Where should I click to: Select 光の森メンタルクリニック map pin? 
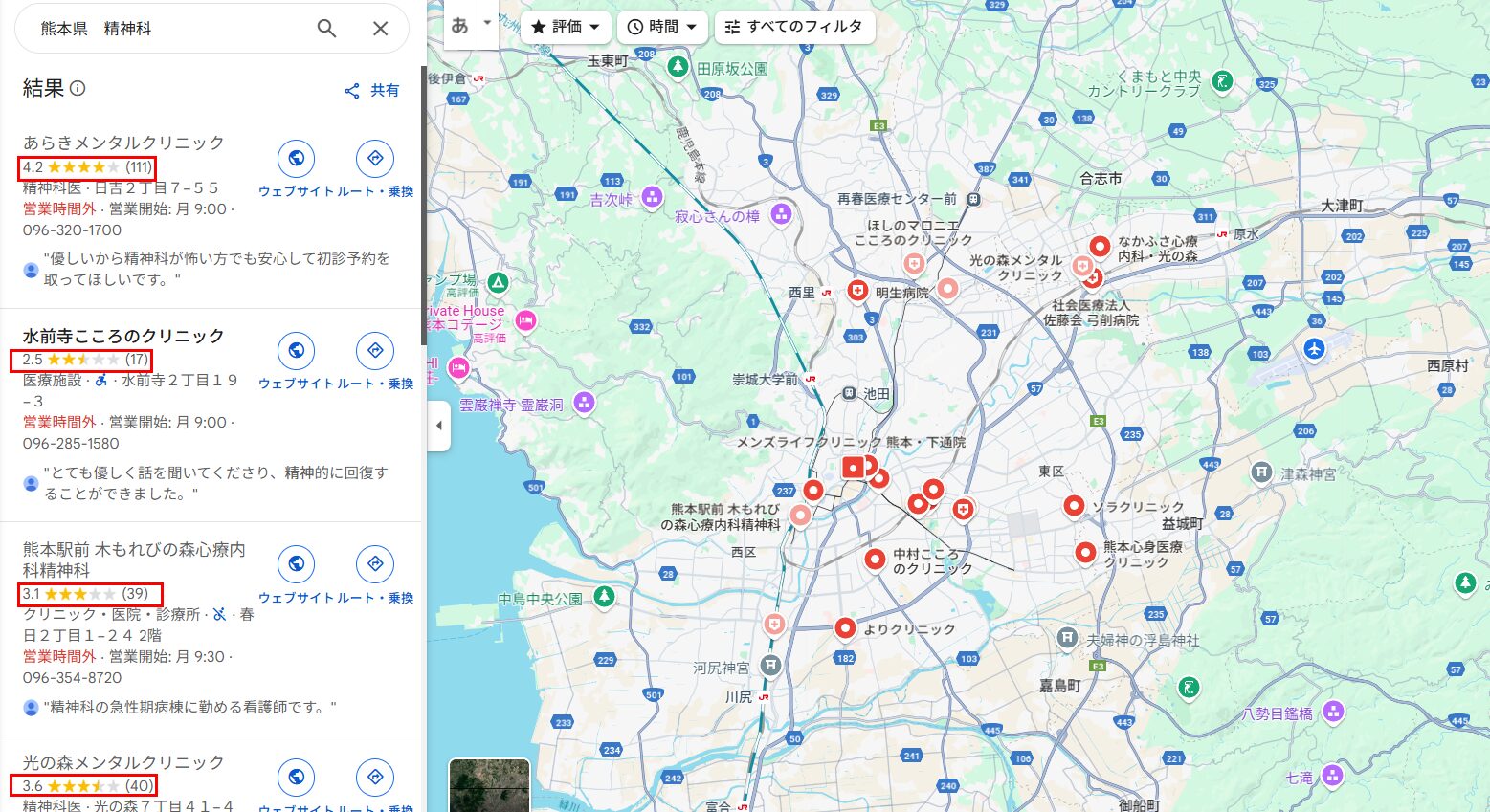coord(1083,265)
